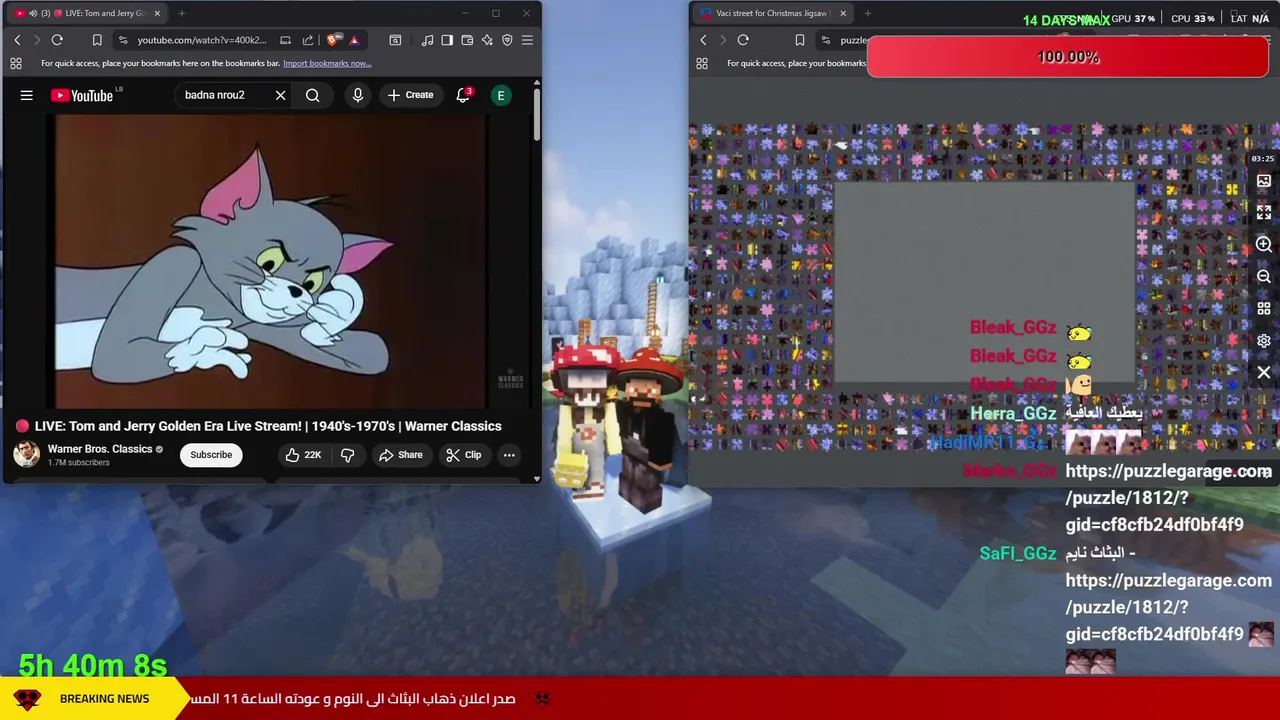
Task: Open a new tab in YouTube window
Action: 182,13
